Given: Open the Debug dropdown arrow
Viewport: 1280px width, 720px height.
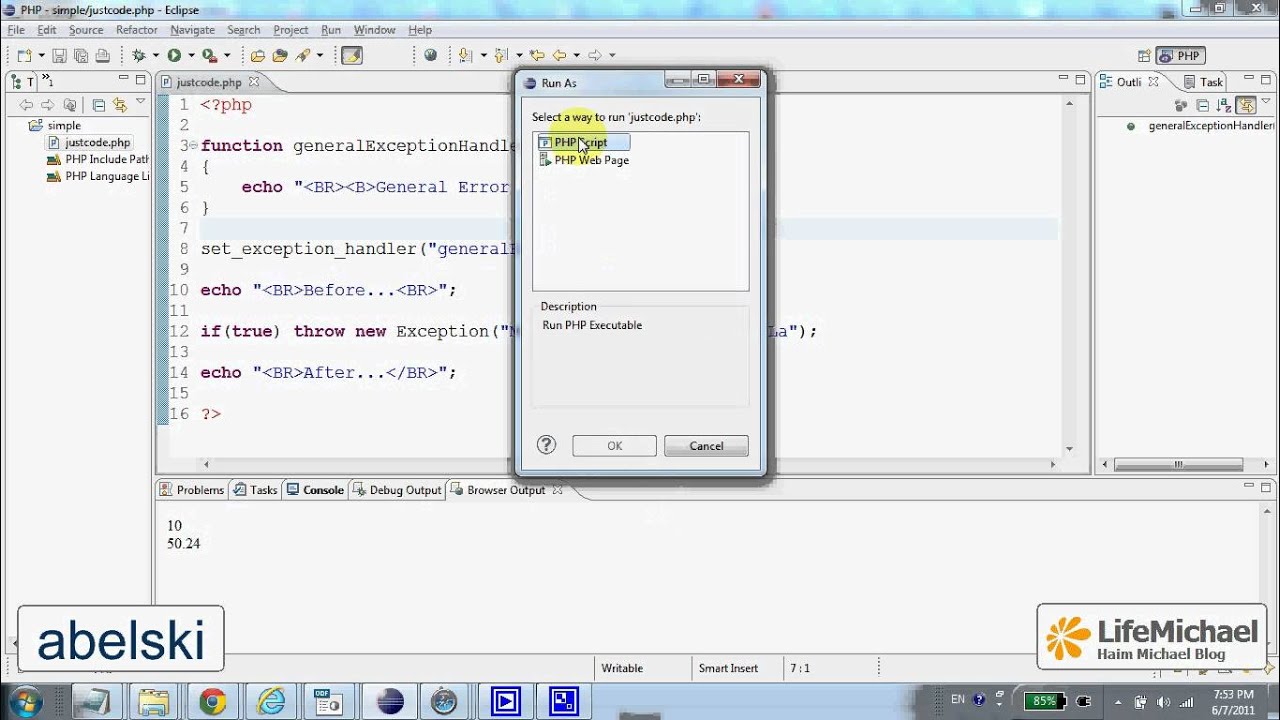Looking at the screenshot, I should [155, 56].
